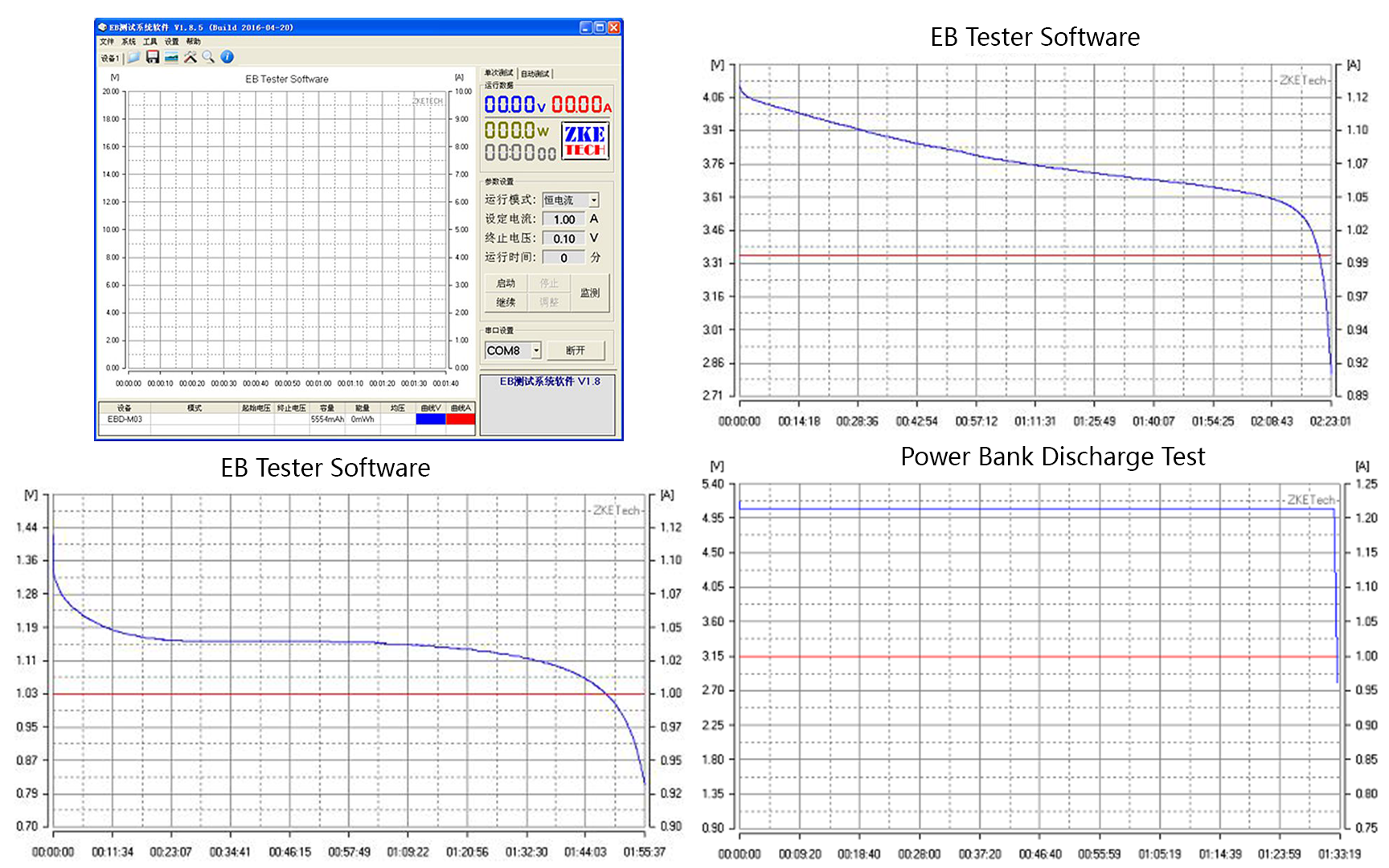1389x868 pixels.
Task: Click the 停止 stop button
Action: click(549, 283)
